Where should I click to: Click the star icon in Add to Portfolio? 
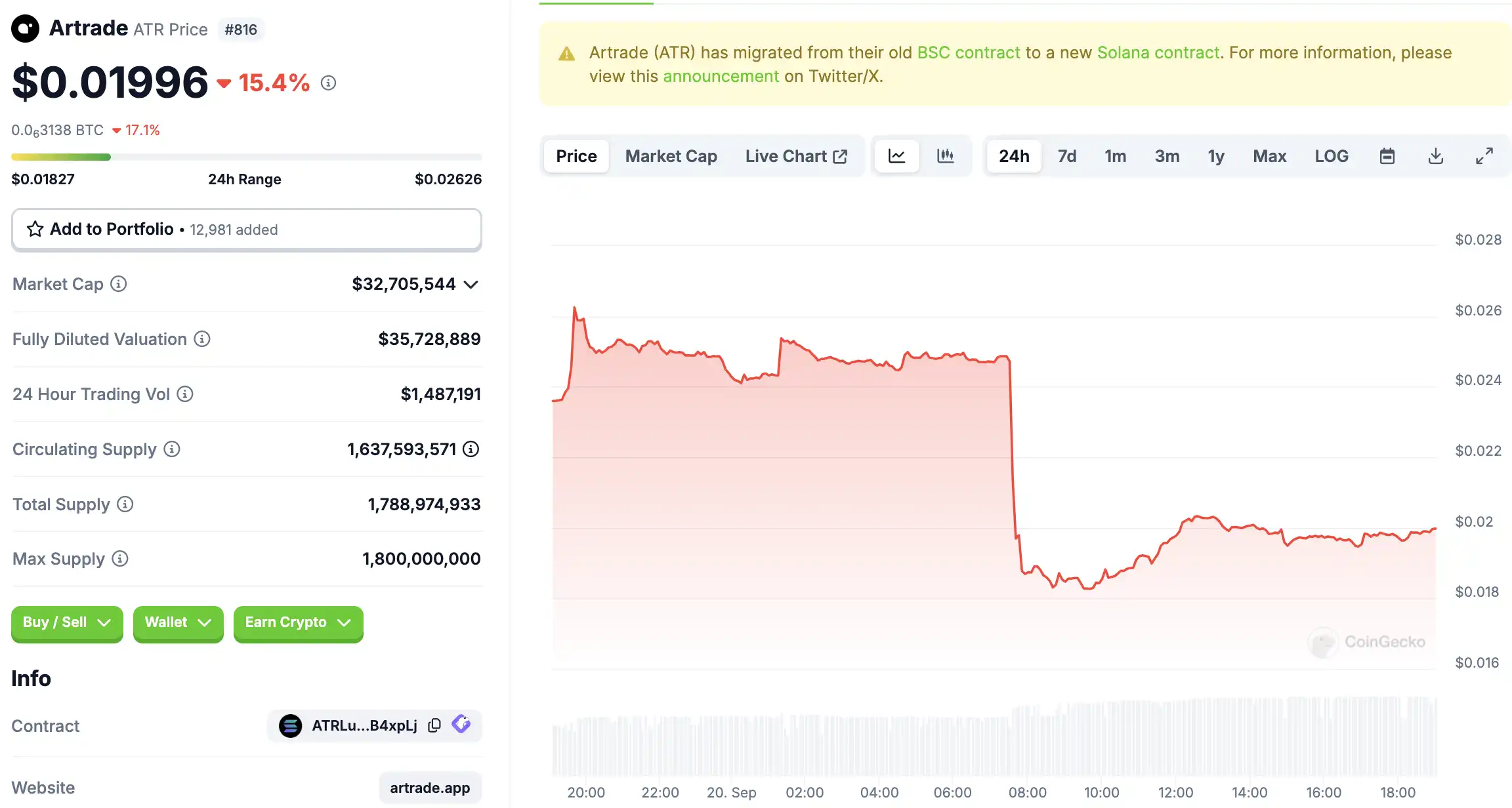[35, 229]
